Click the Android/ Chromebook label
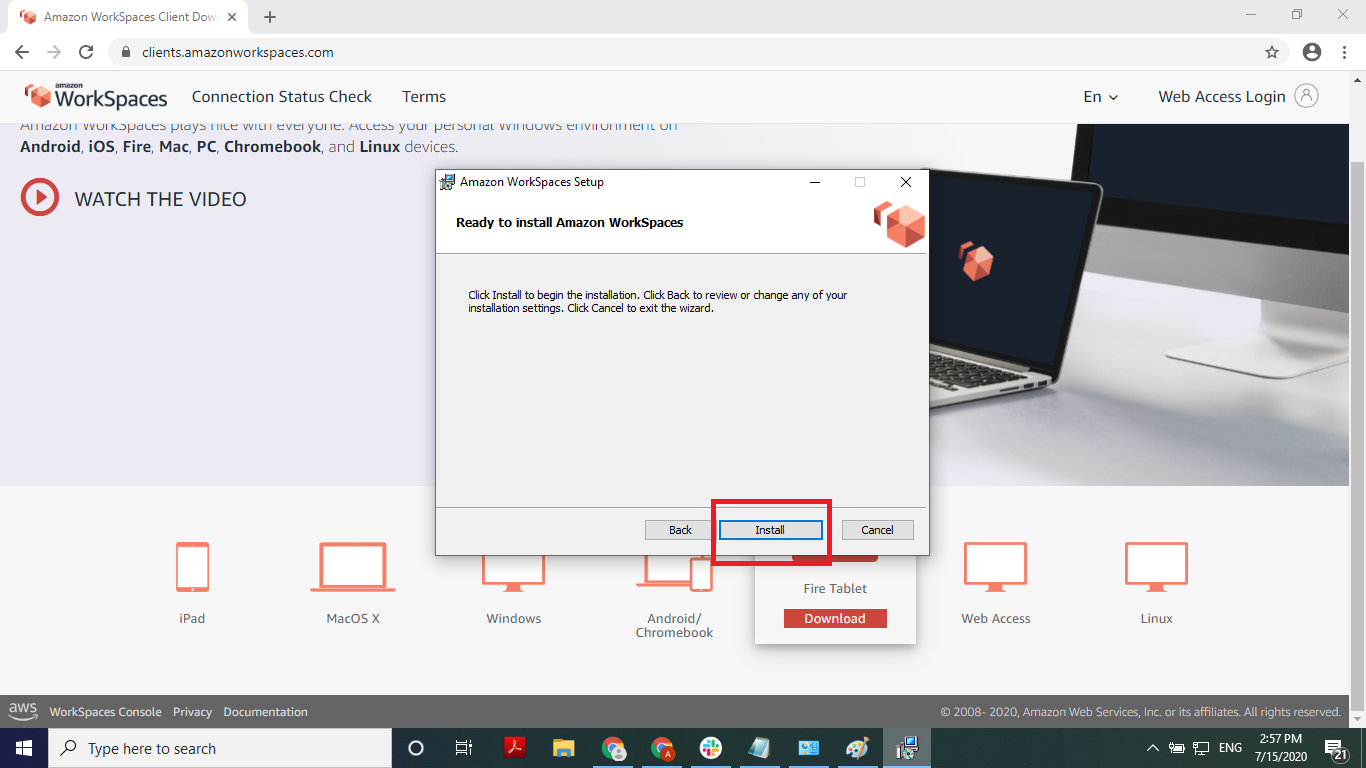 point(675,626)
